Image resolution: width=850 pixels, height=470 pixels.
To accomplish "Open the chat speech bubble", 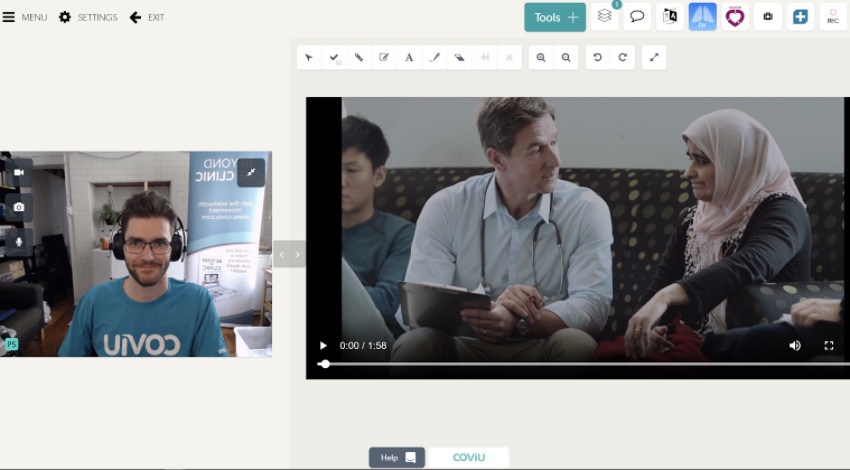I will tap(637, 17).
